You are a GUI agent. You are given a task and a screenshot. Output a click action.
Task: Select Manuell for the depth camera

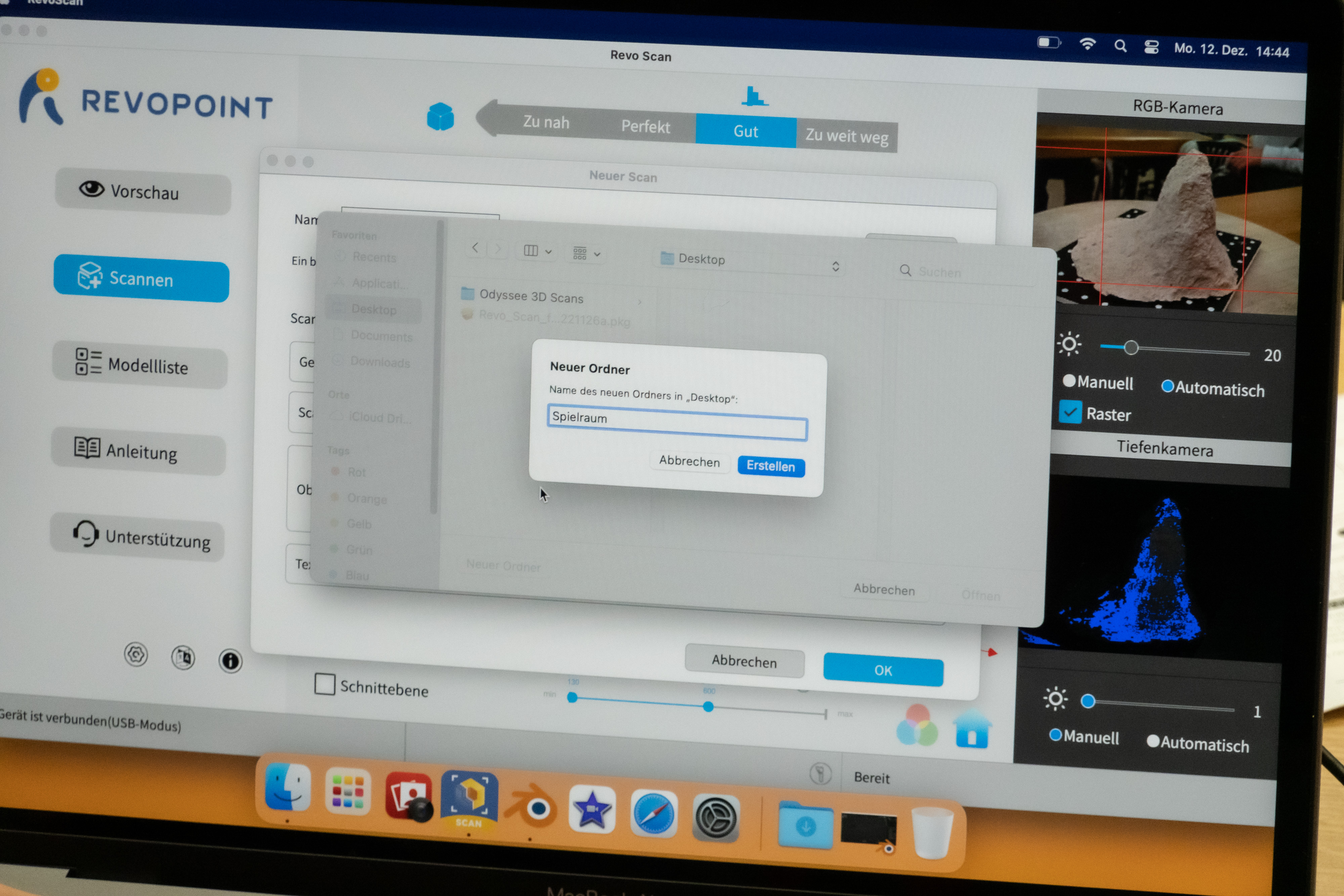(x=1083, y=736)
